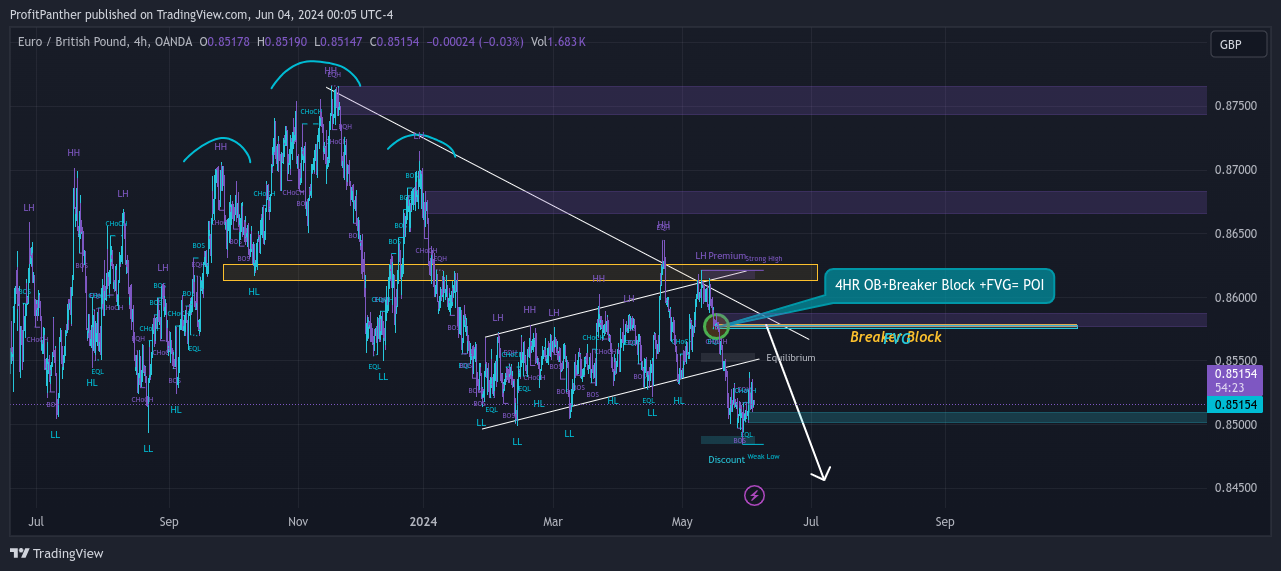Click the 0.85000 price axis label
Viewport: 1281px width, 571px height.
pyautogui.click(x=1235, y=425)
